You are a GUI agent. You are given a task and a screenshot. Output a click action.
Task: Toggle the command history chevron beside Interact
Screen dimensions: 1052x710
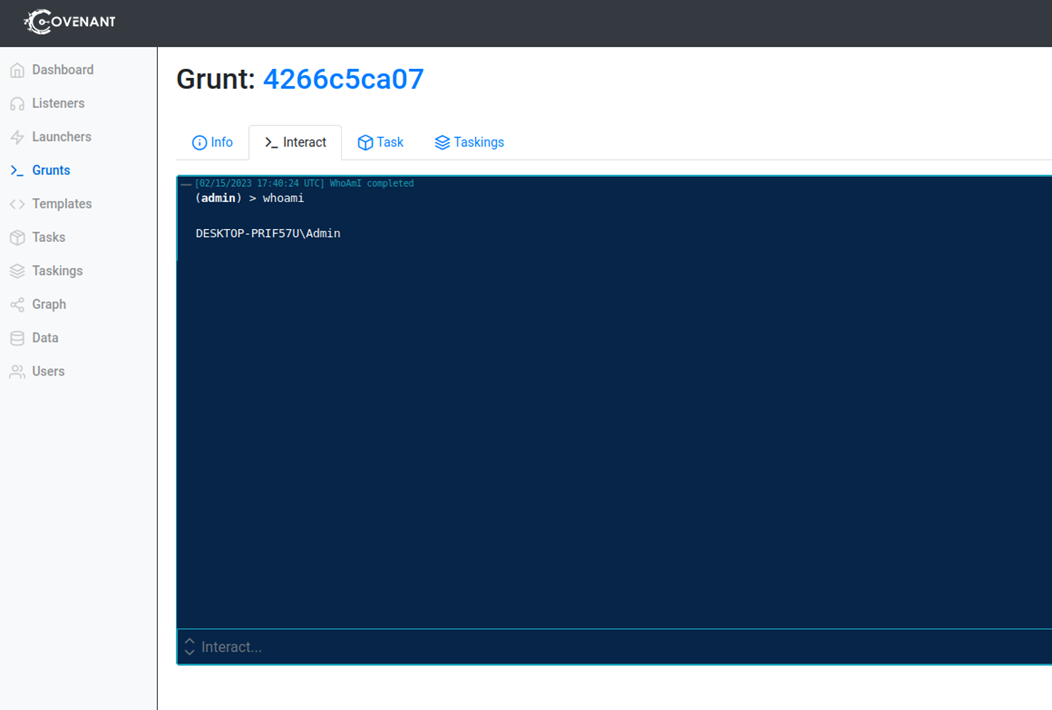189,647
